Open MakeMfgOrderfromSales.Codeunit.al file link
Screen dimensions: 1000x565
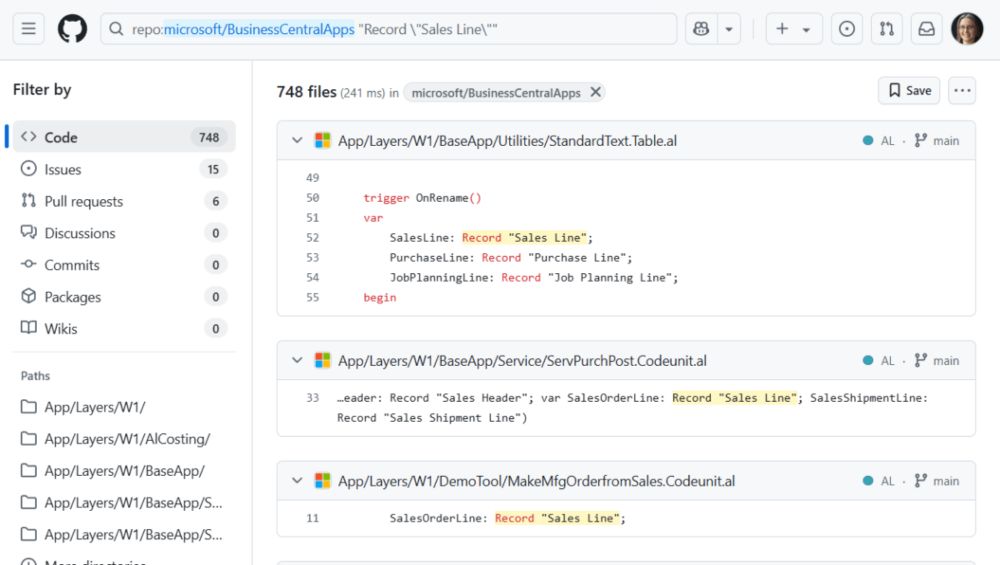[536, 481]
